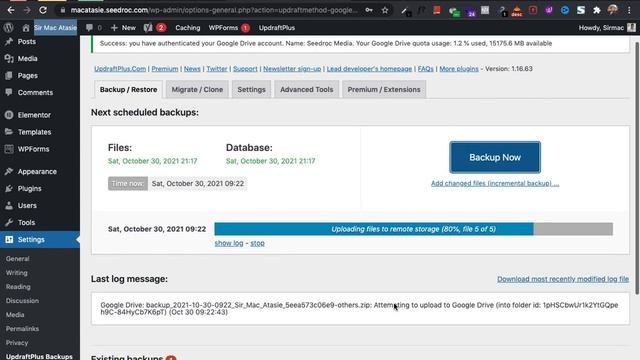Viewport: 640px width, 360px height.
Task: Open UpdraftPlus in admin bar
Action: coord(277,28)
